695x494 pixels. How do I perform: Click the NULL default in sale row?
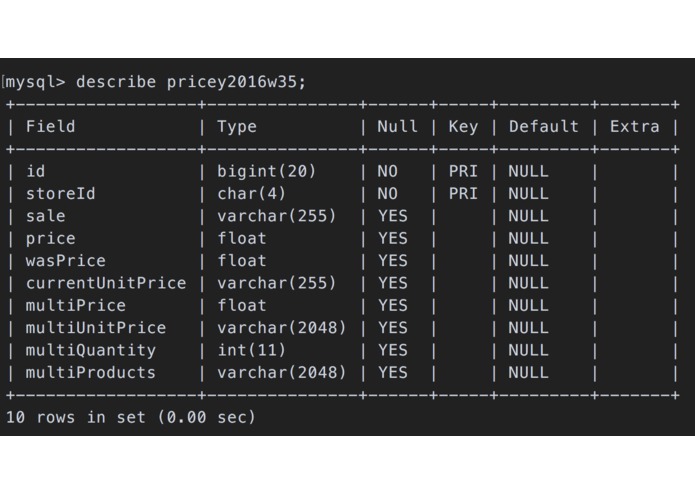pyautogui.click(x=528, y=216)
